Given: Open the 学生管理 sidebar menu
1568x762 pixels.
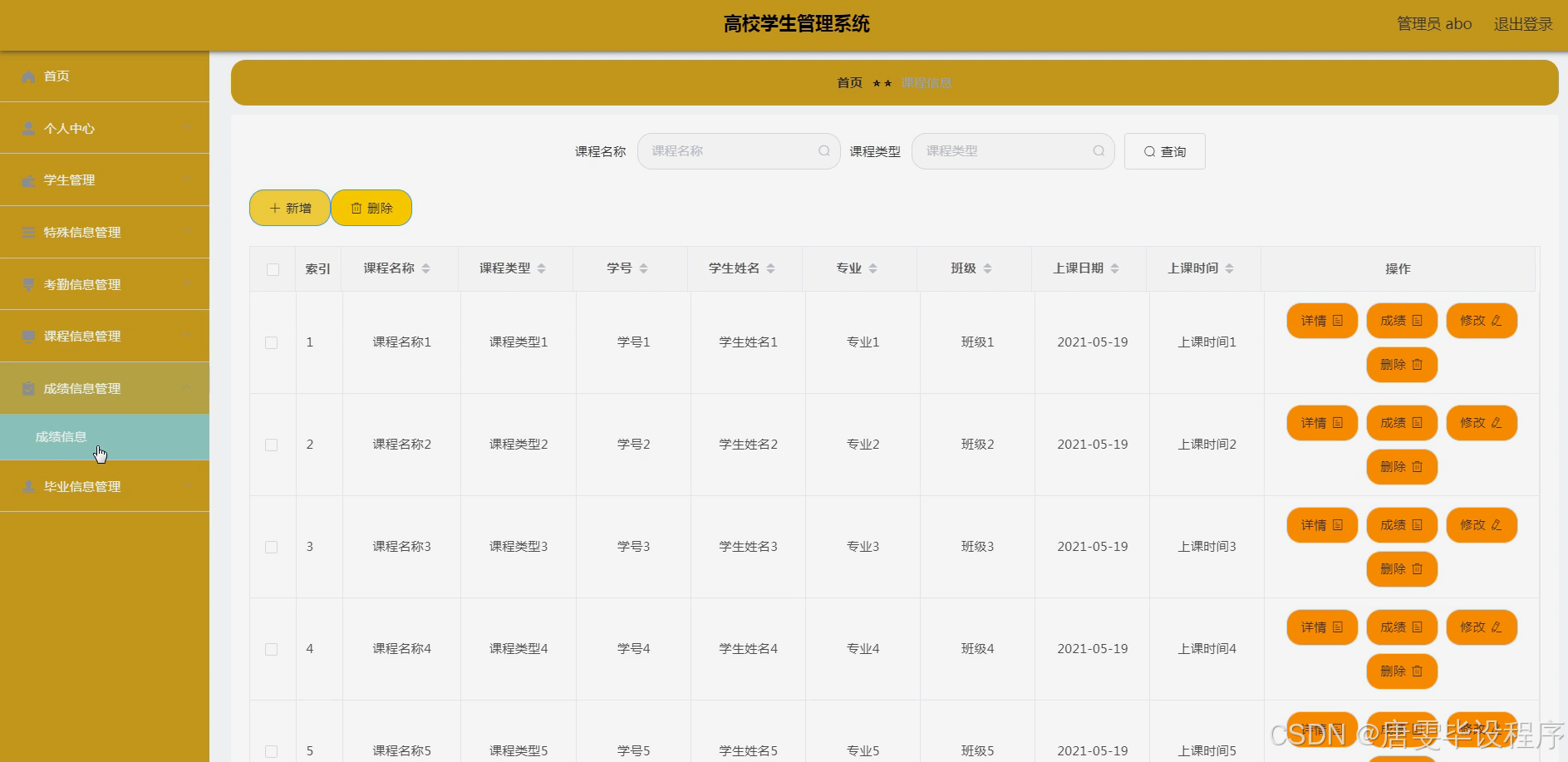Looking at the screenshot, I should tap(105, 180).
